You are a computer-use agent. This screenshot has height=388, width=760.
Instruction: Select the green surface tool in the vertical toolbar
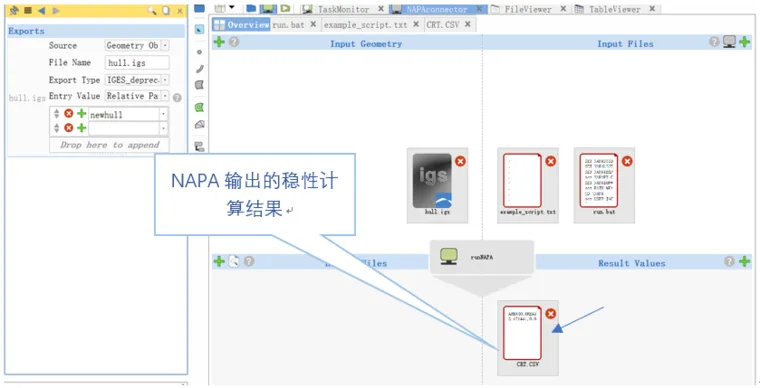coord(199,108)
